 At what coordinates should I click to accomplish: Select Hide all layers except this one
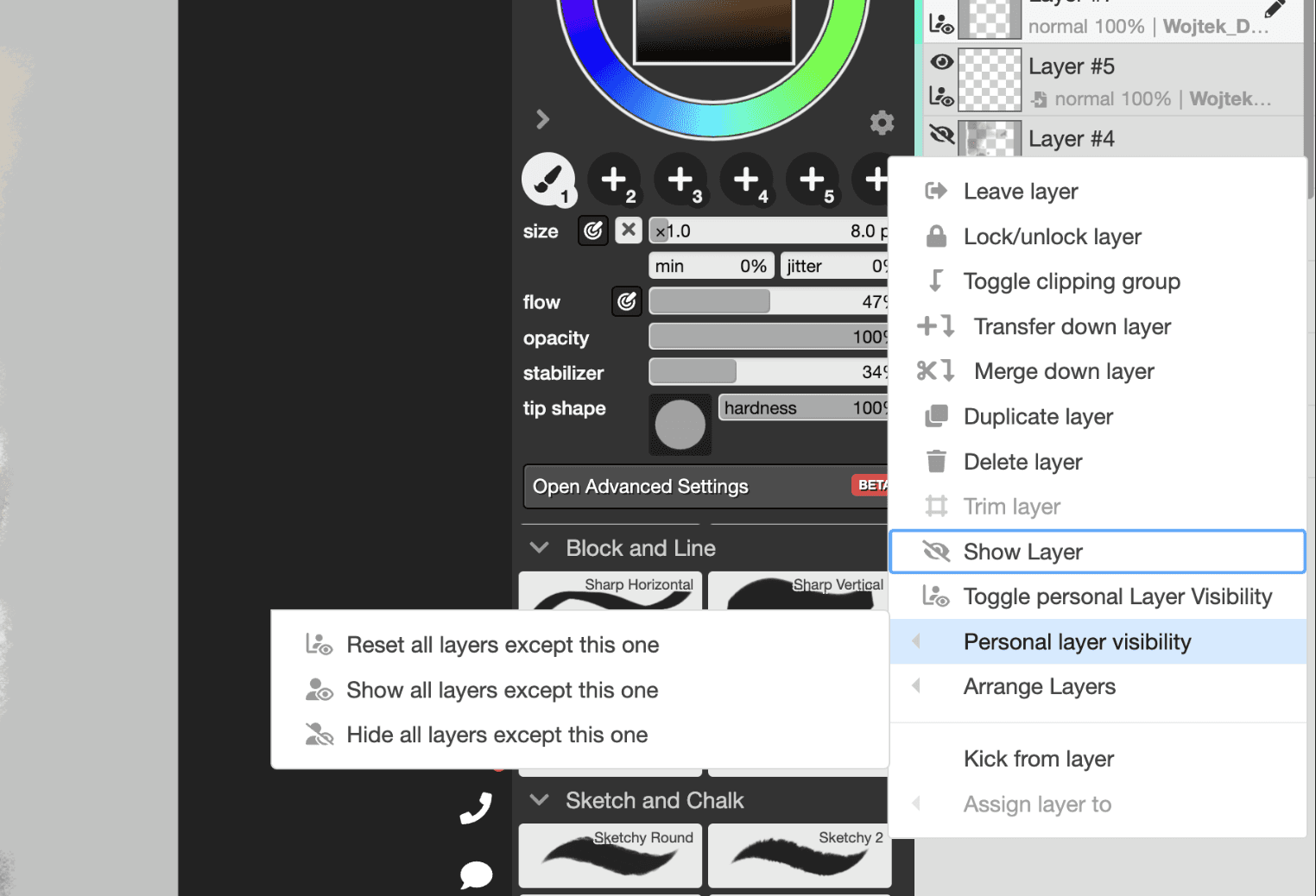tap(497, 735)
